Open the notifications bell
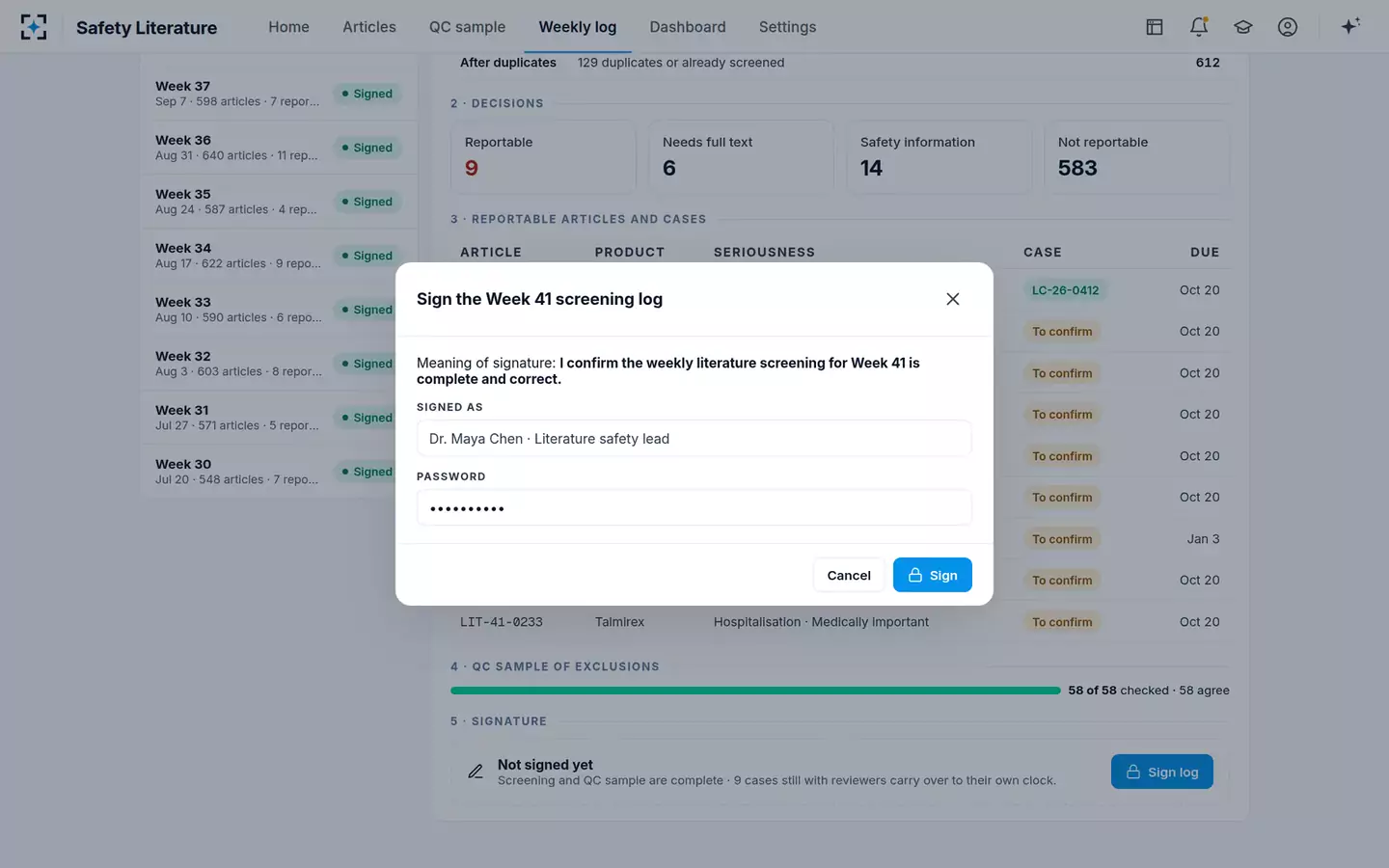Viewport: 1389px width, 868px height. coord(1199,27)
